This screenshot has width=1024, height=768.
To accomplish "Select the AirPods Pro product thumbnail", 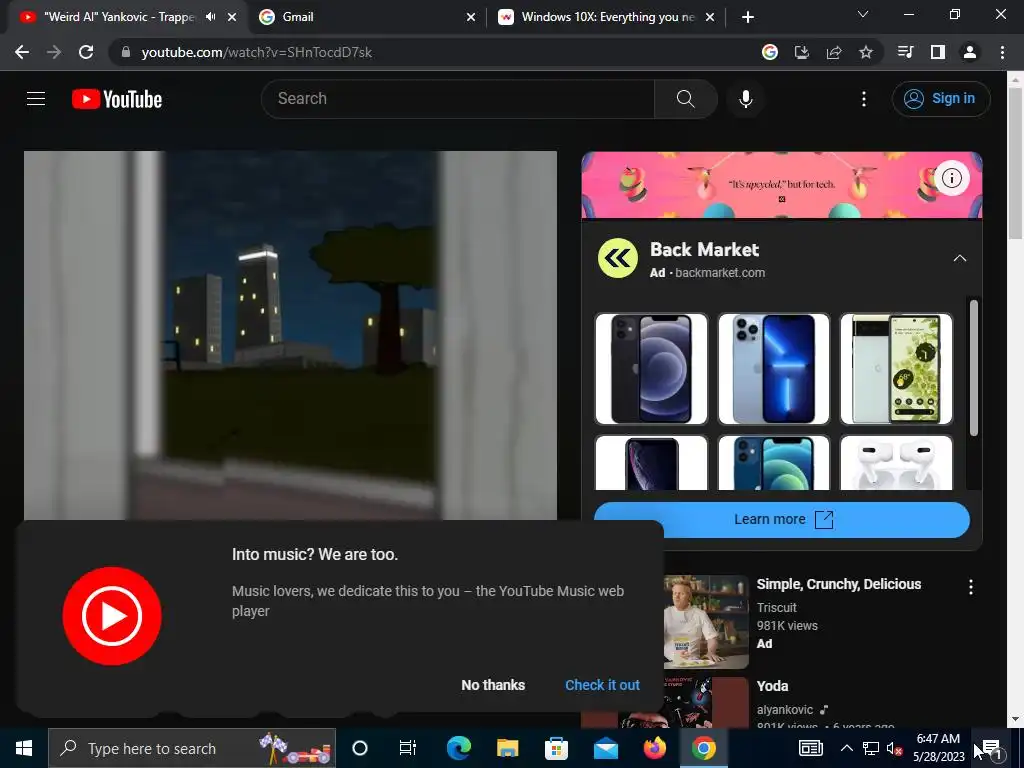I will point(896,462).
